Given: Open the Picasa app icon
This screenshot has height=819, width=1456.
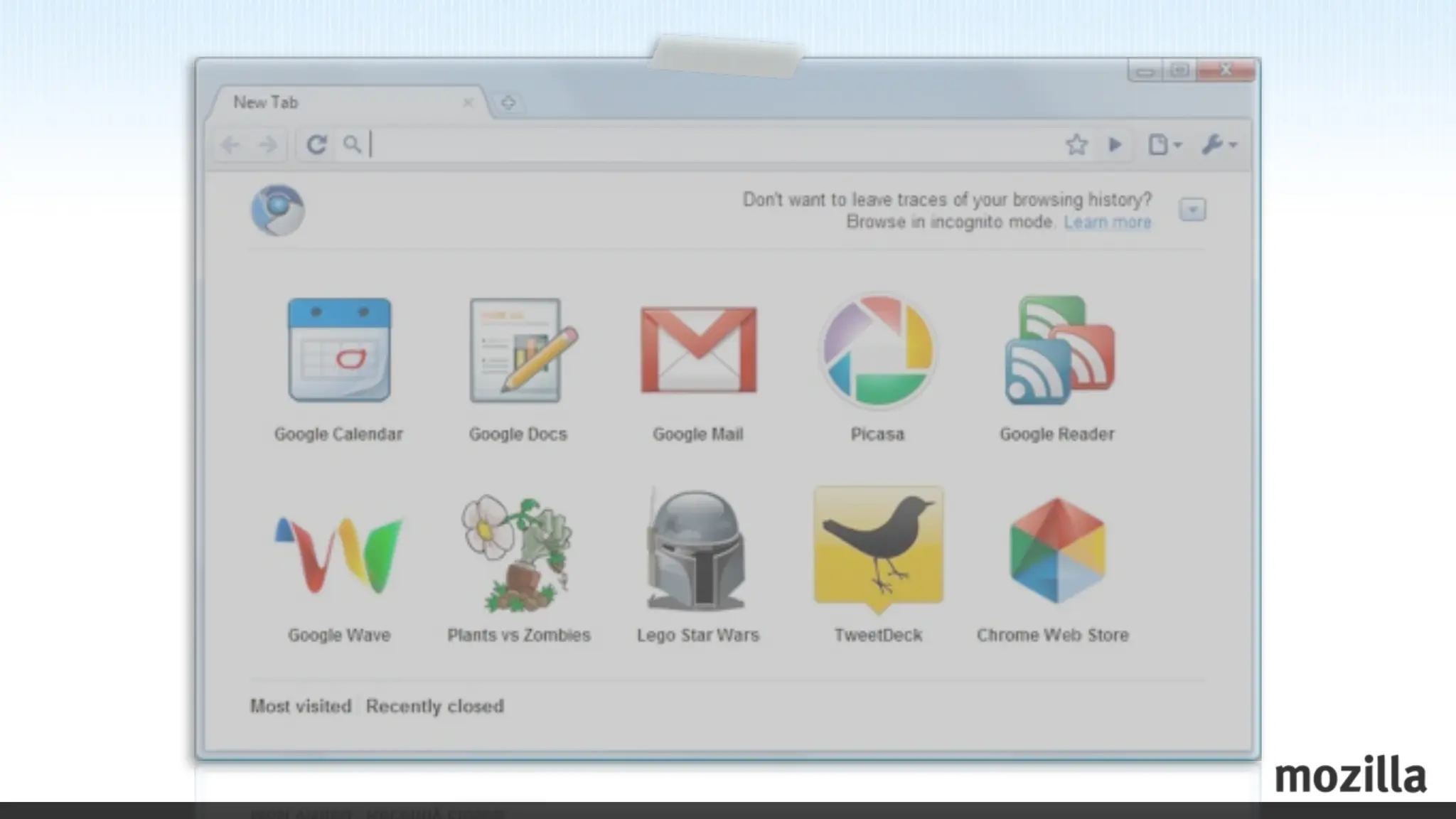Looking at the screenshot, I should [x=877, y=350].
